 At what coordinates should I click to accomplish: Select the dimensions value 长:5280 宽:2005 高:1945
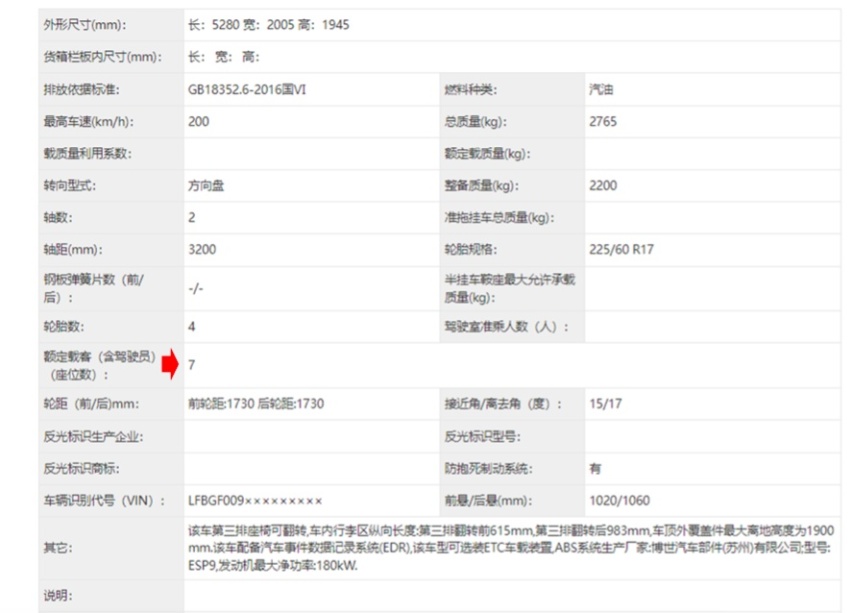click(x=268, y=25)
